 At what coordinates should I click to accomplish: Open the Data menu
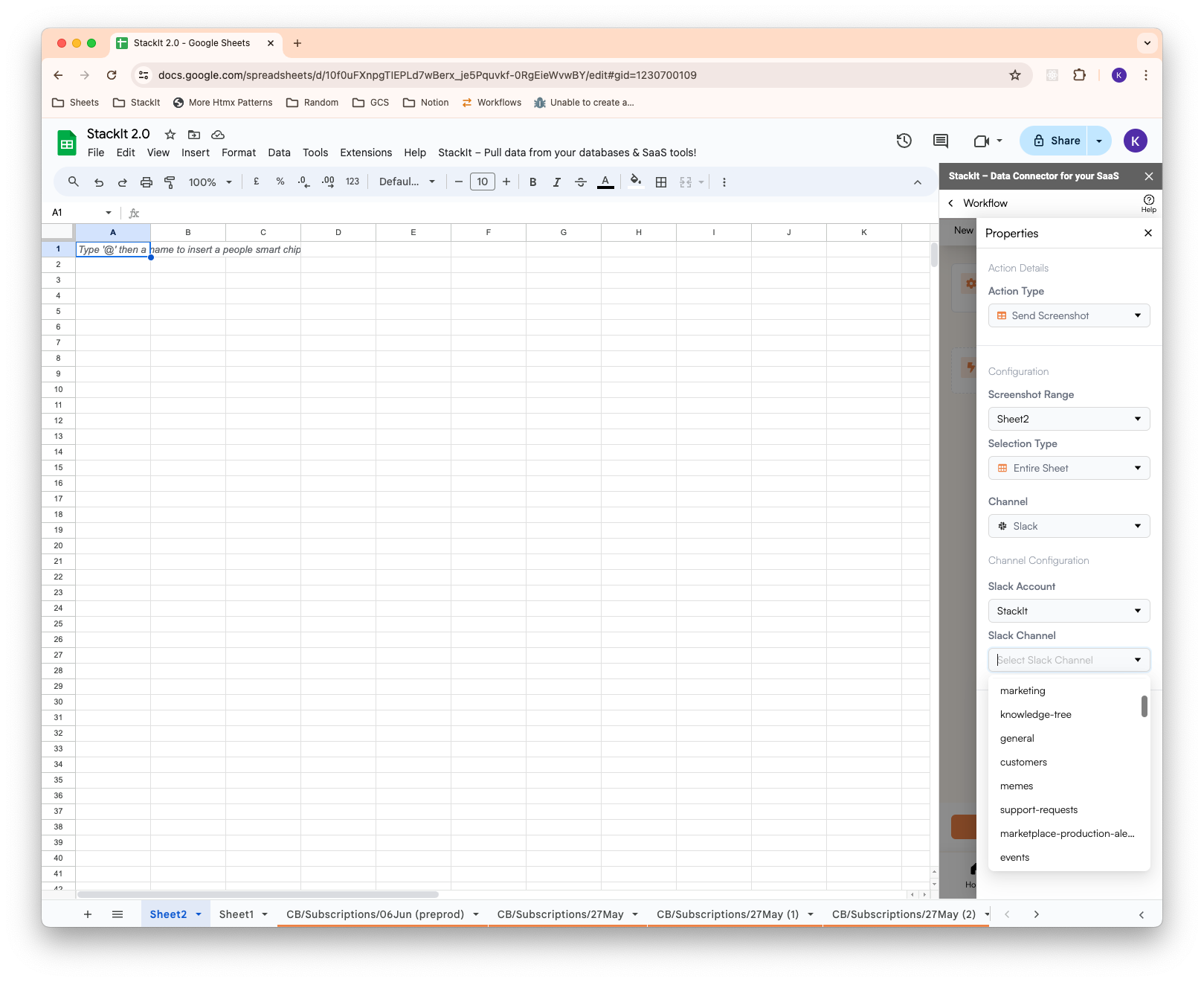click(280, 153)
